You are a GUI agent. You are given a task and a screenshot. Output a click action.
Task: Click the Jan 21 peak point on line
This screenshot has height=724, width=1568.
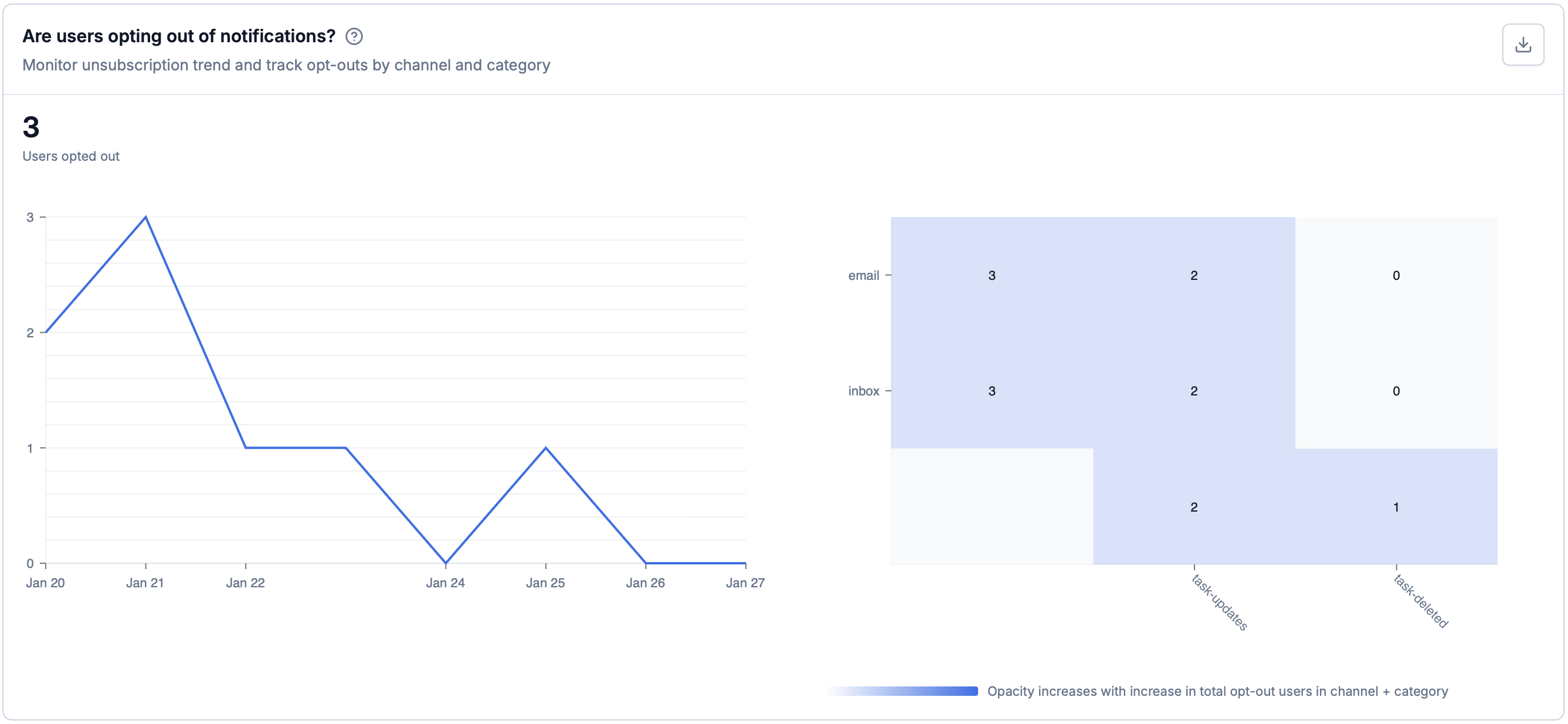145,216
